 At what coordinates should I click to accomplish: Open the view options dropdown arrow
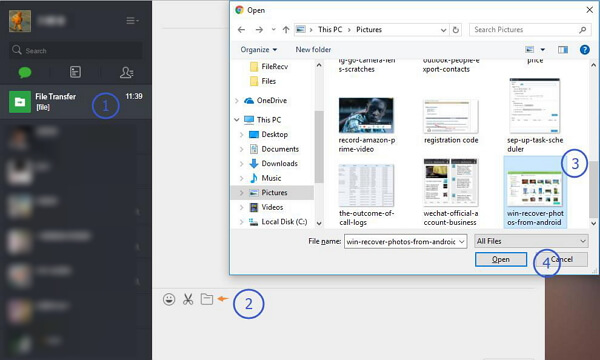click(543, 50)
